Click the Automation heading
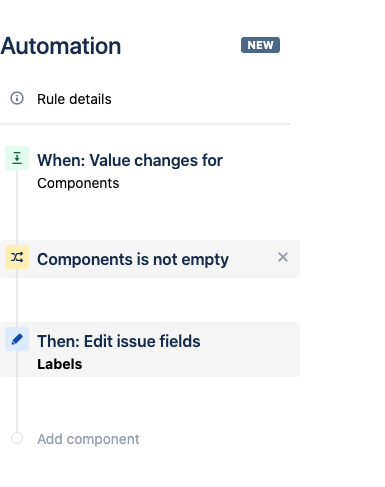The image size is (385, 487). point(60,46)
